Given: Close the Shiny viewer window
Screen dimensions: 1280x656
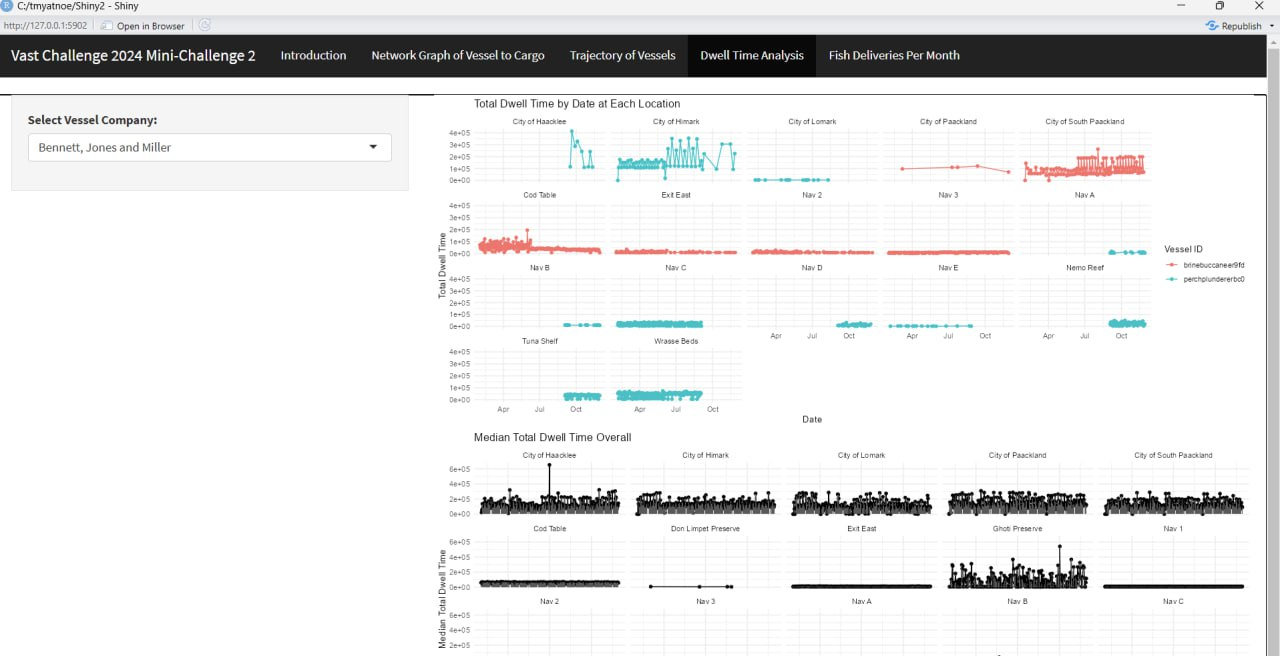Looking at the screenshot, I should click(x=1260, y=6).
